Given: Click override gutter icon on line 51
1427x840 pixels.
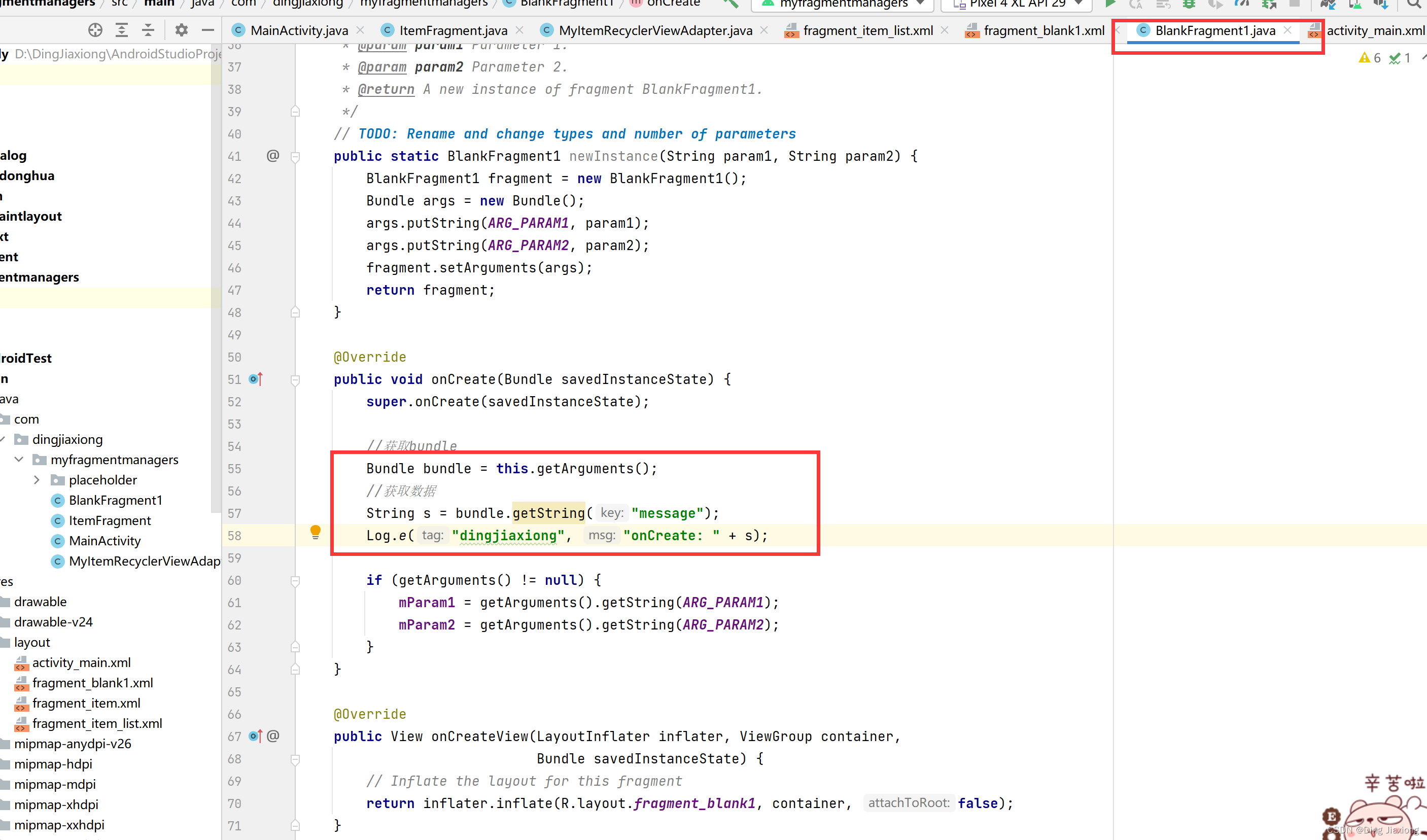Looking at the screenshot, I should (x=256, y=379).
